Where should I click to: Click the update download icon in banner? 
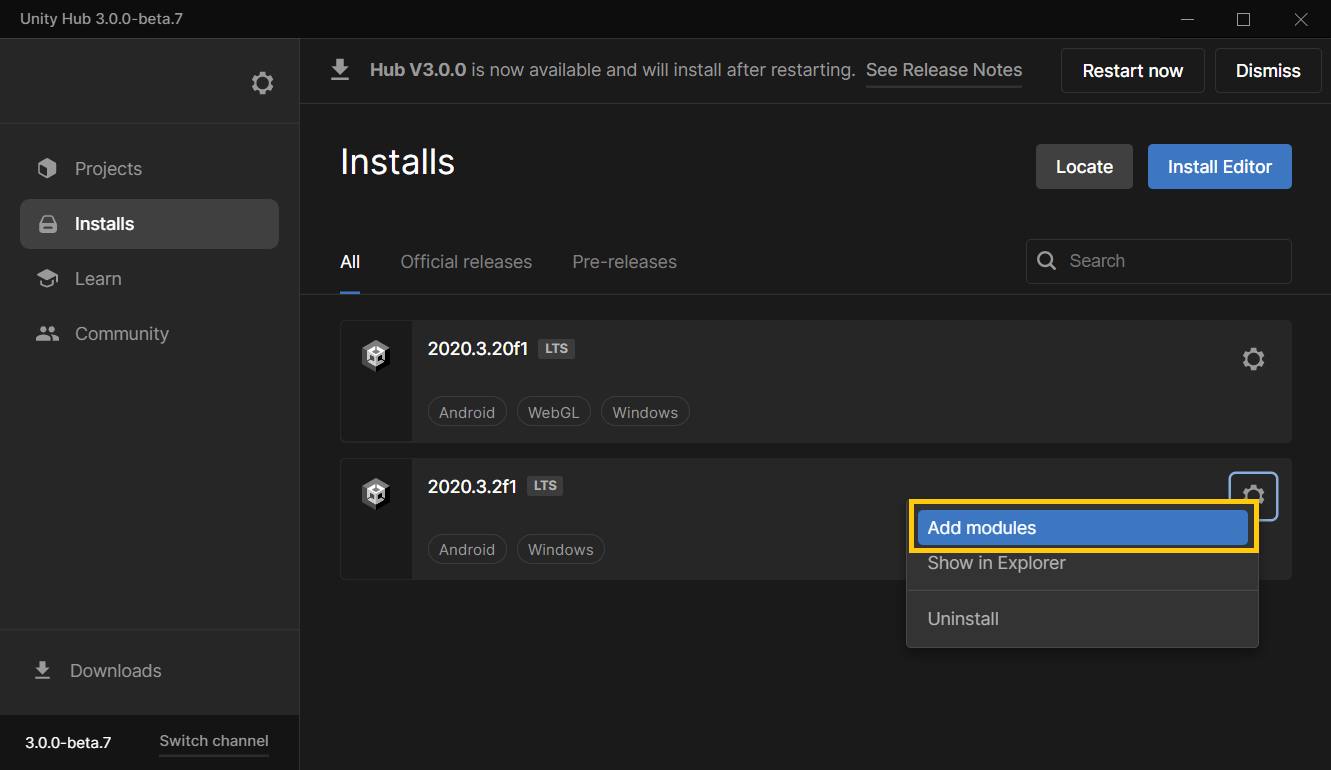point(340,70)
